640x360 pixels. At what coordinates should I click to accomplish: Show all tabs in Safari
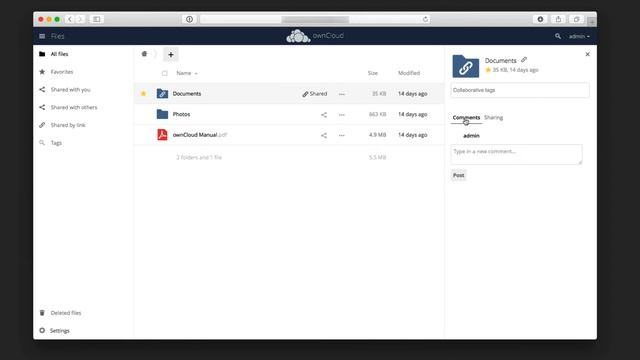coord(576,19)
